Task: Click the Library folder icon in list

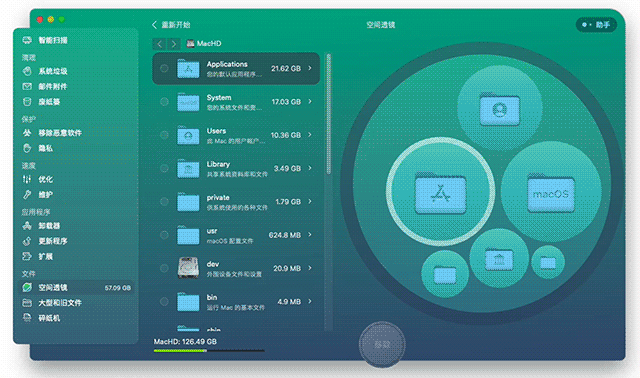Action: pos(188,169)
